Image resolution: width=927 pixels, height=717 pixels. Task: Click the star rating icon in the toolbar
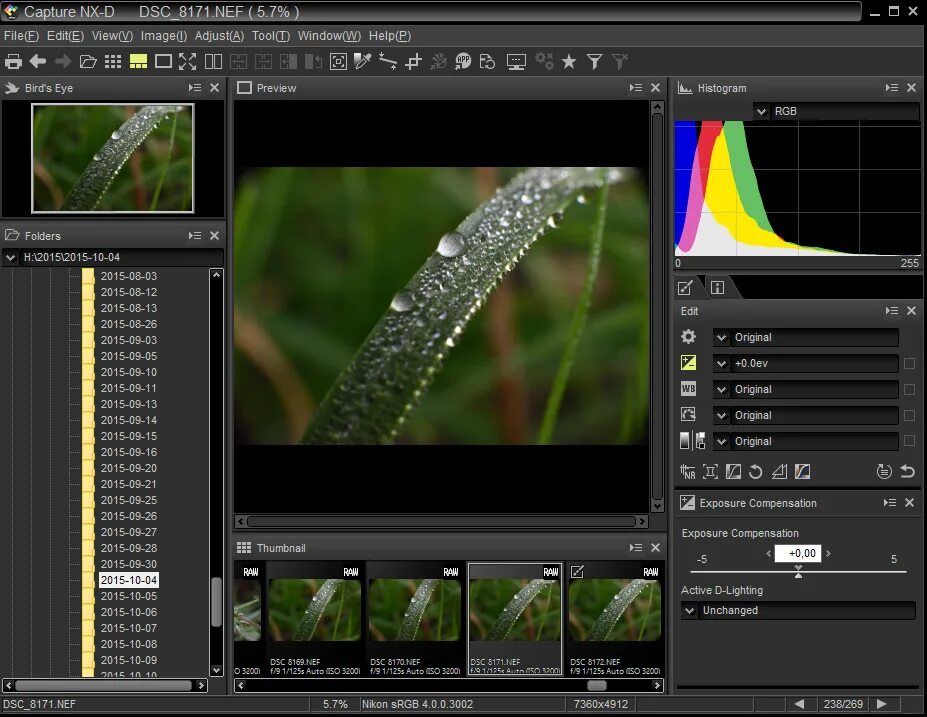coord(569,61)
